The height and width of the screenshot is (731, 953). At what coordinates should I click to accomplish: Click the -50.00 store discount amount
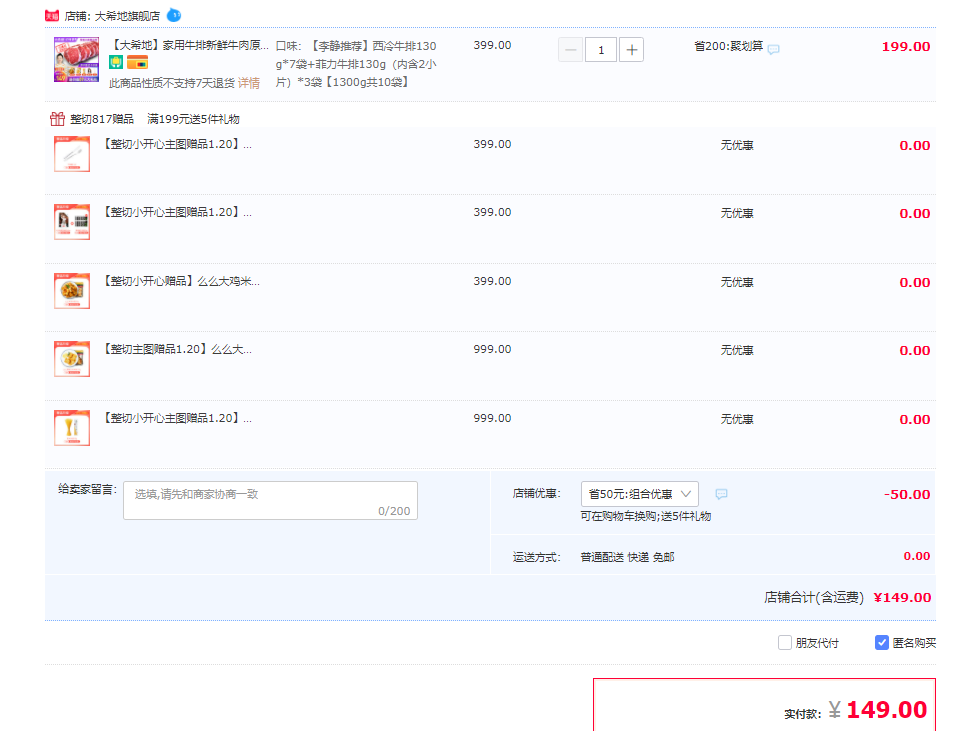(x=907, y=495)
